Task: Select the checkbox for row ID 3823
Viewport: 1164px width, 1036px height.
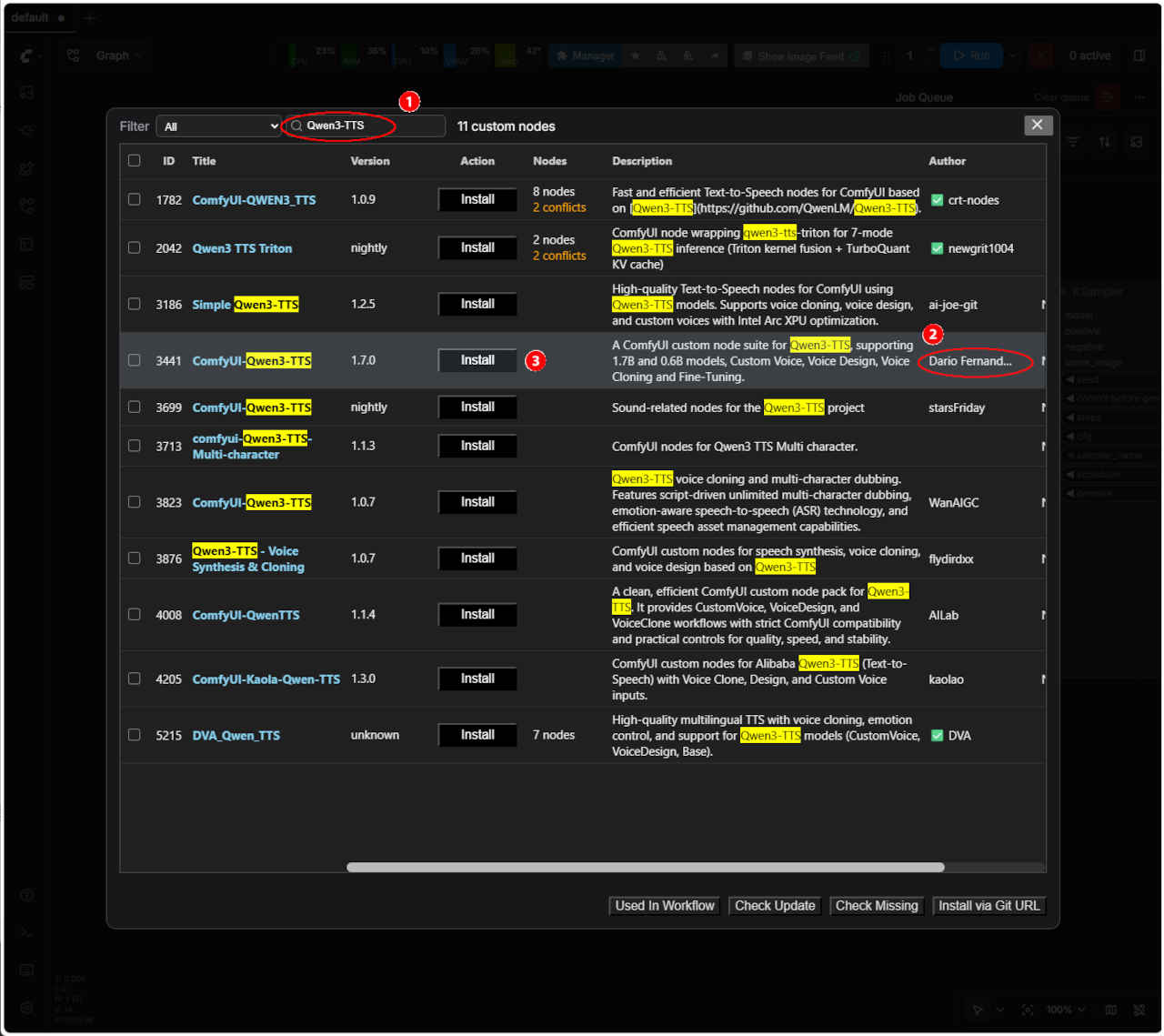Action: pos(135,502)
